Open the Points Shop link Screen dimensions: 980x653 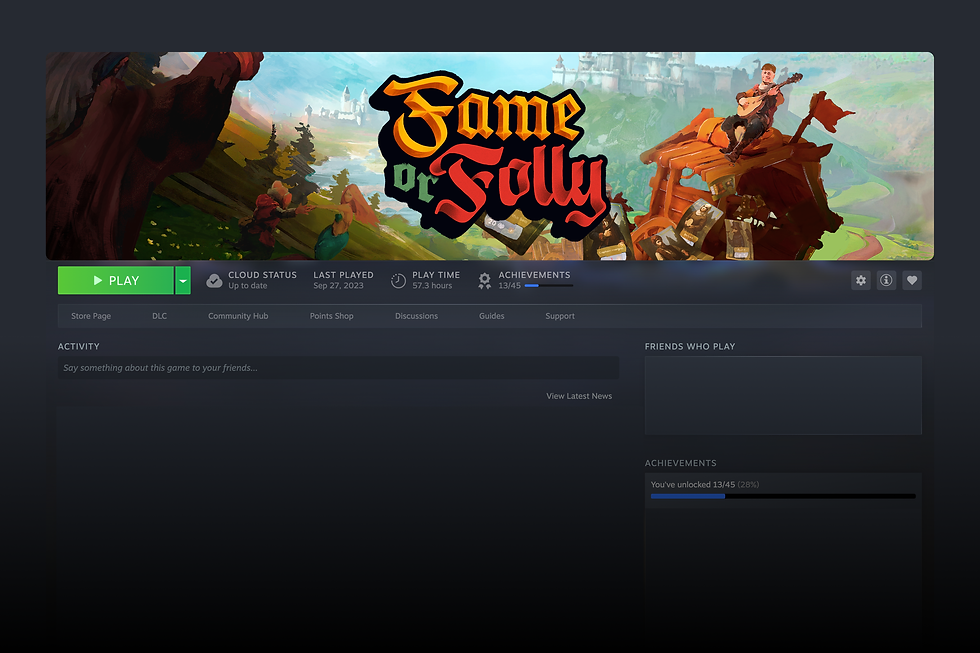point(332,316)
